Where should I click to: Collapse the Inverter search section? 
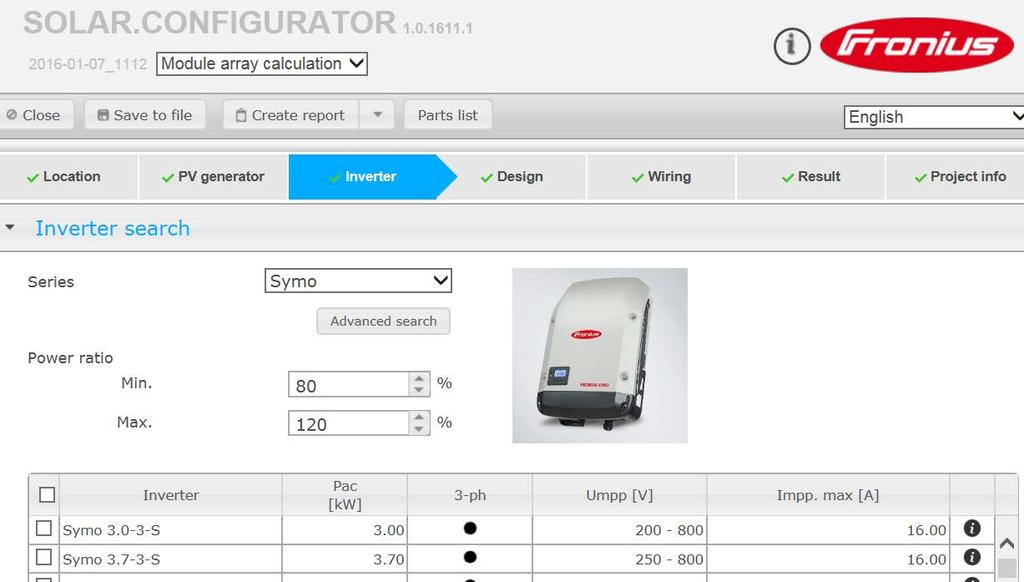[x=10, y=228]
